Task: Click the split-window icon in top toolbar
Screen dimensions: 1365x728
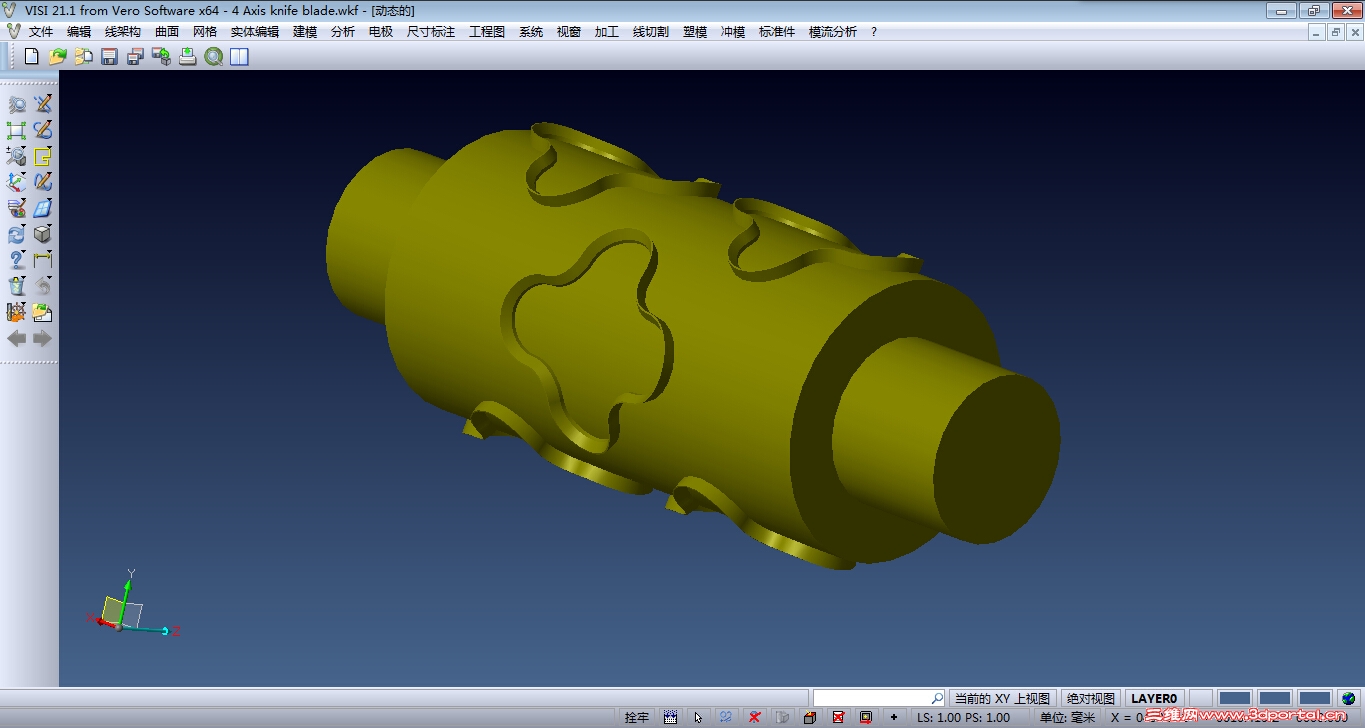Action: coord(239,57)
